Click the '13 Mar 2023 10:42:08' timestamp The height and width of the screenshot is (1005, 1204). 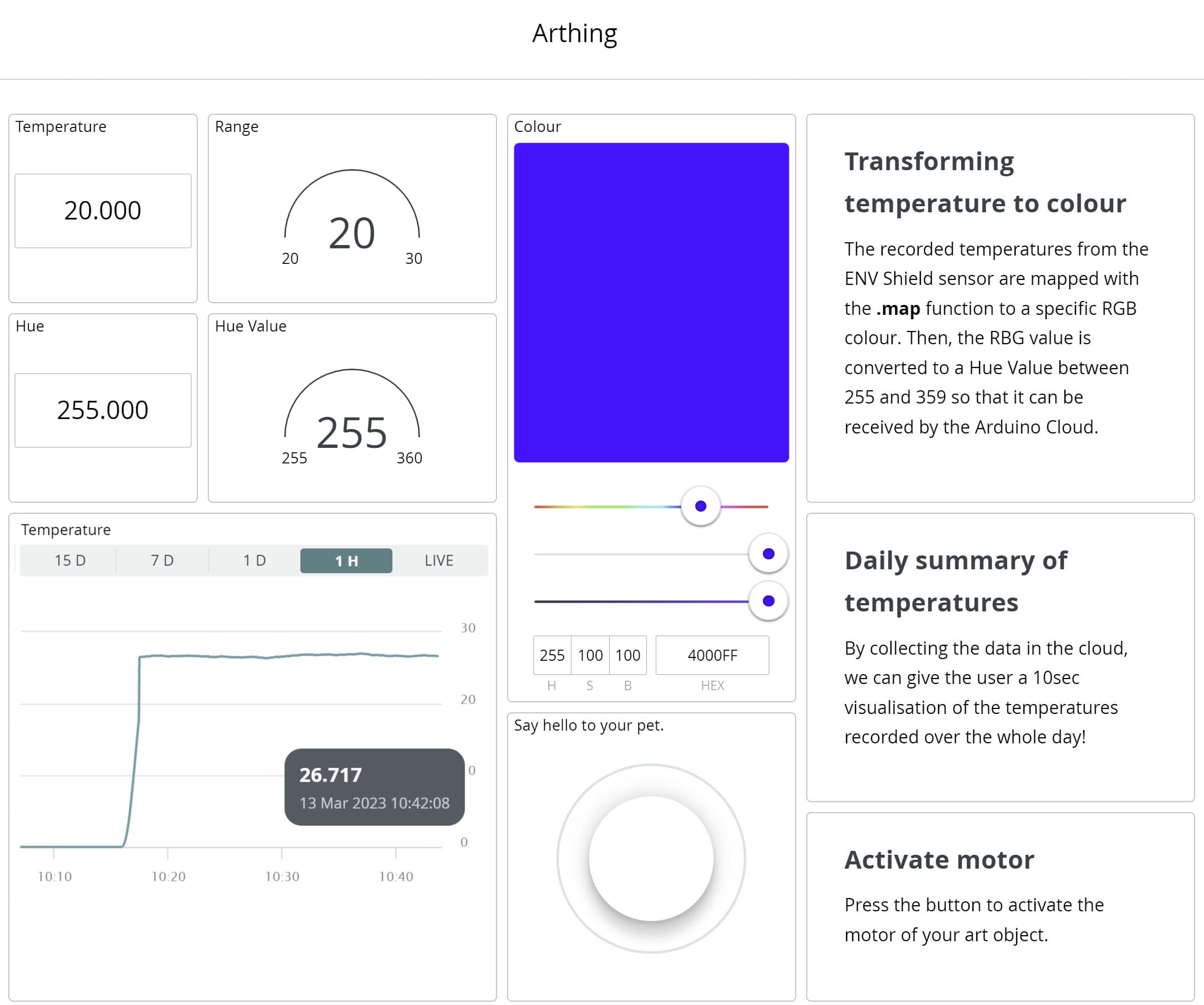pyautogui.click(x=375, y=803)
